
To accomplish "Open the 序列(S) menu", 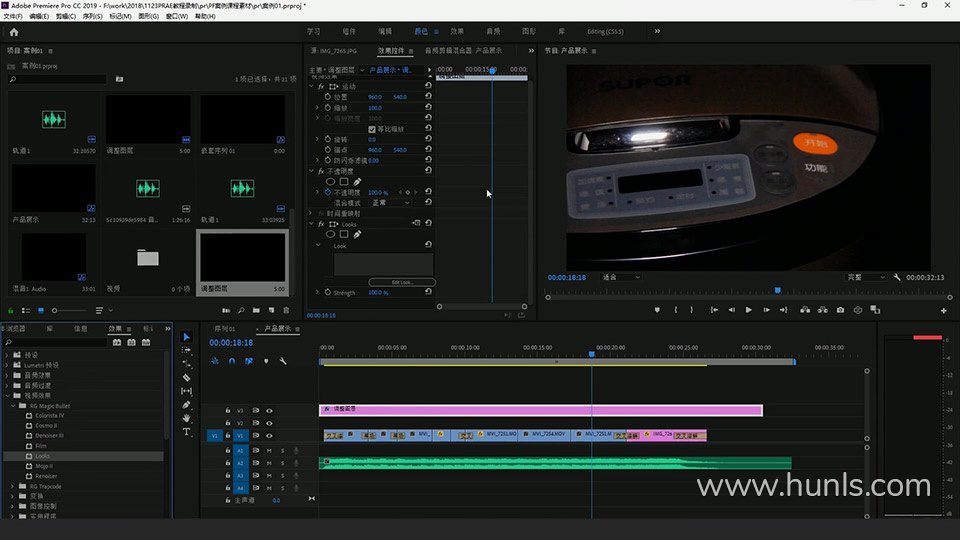I will pyautogui.click(x=92, y=16).
